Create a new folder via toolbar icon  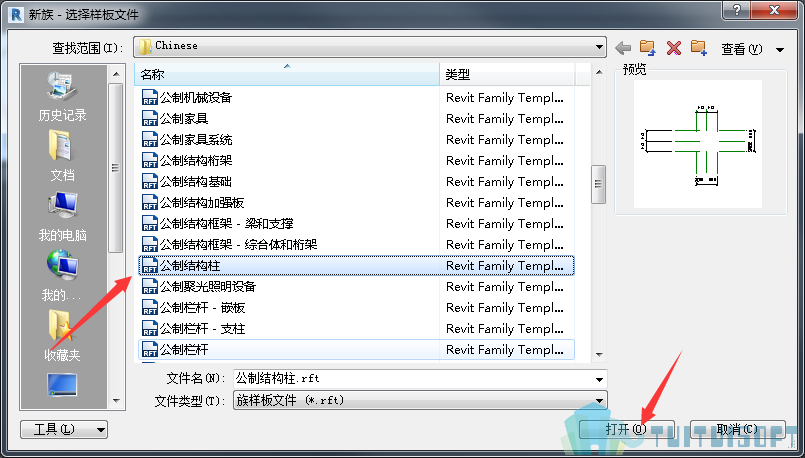pyautogui.click(x=699, y=48)
